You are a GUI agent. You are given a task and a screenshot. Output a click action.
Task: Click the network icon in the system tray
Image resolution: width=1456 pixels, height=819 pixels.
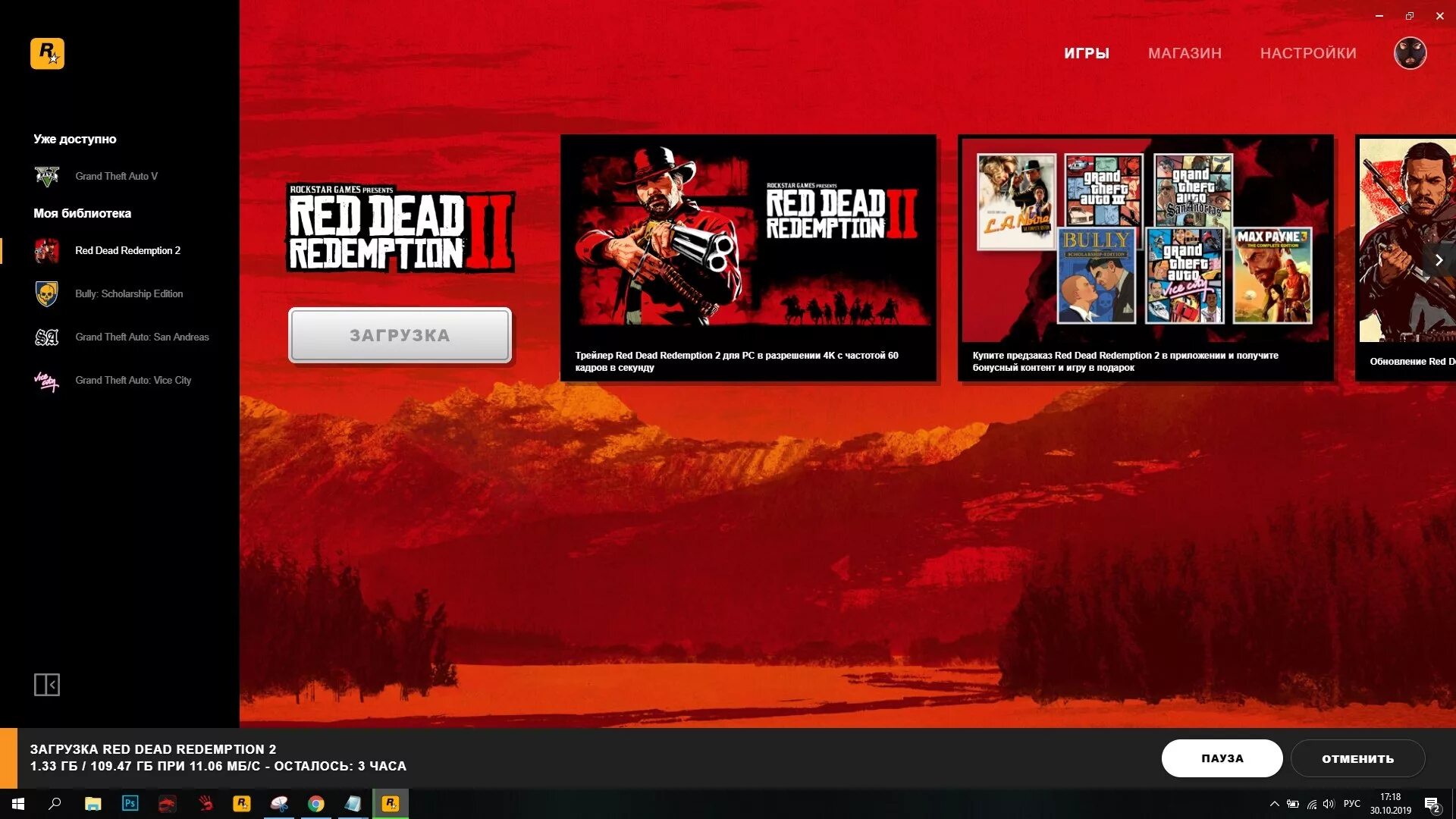1311,804
